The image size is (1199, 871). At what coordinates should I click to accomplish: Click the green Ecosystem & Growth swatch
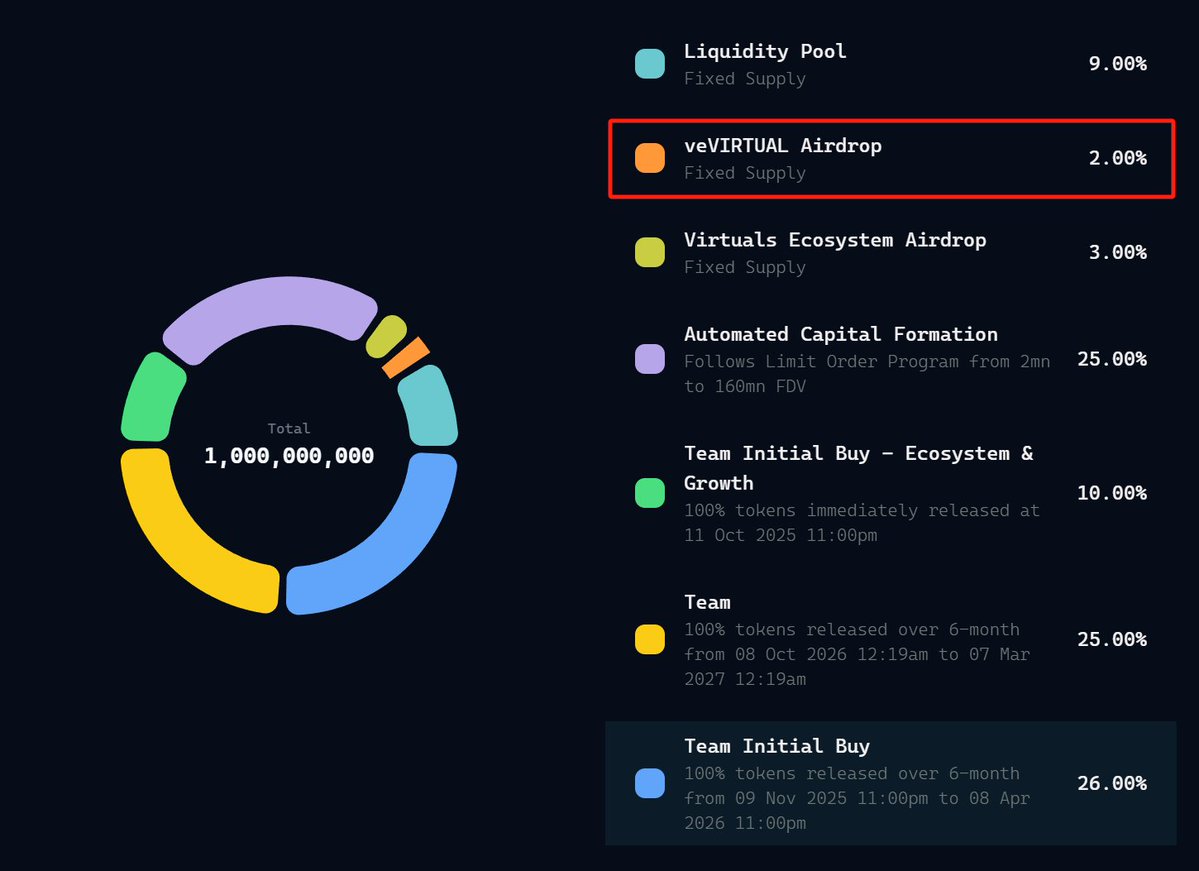point(650,493)
